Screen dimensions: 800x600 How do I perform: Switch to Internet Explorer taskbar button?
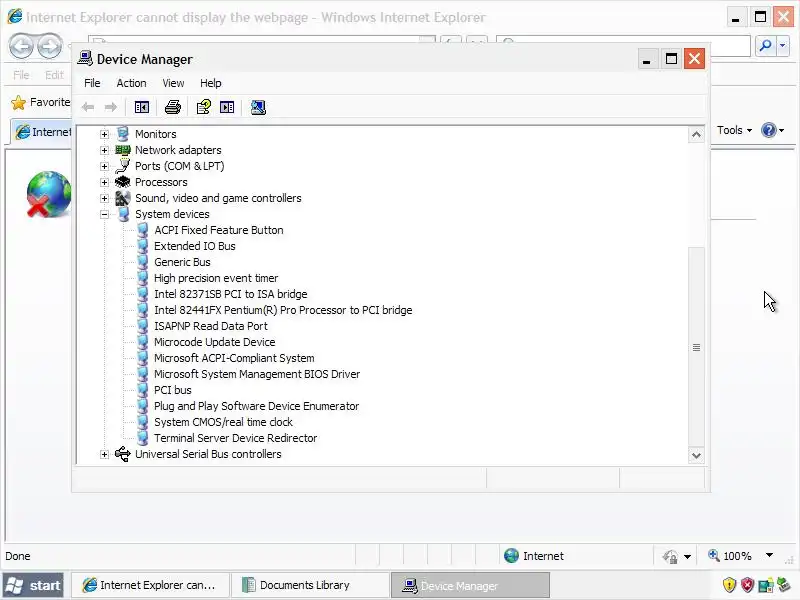[x=149, y=585]
